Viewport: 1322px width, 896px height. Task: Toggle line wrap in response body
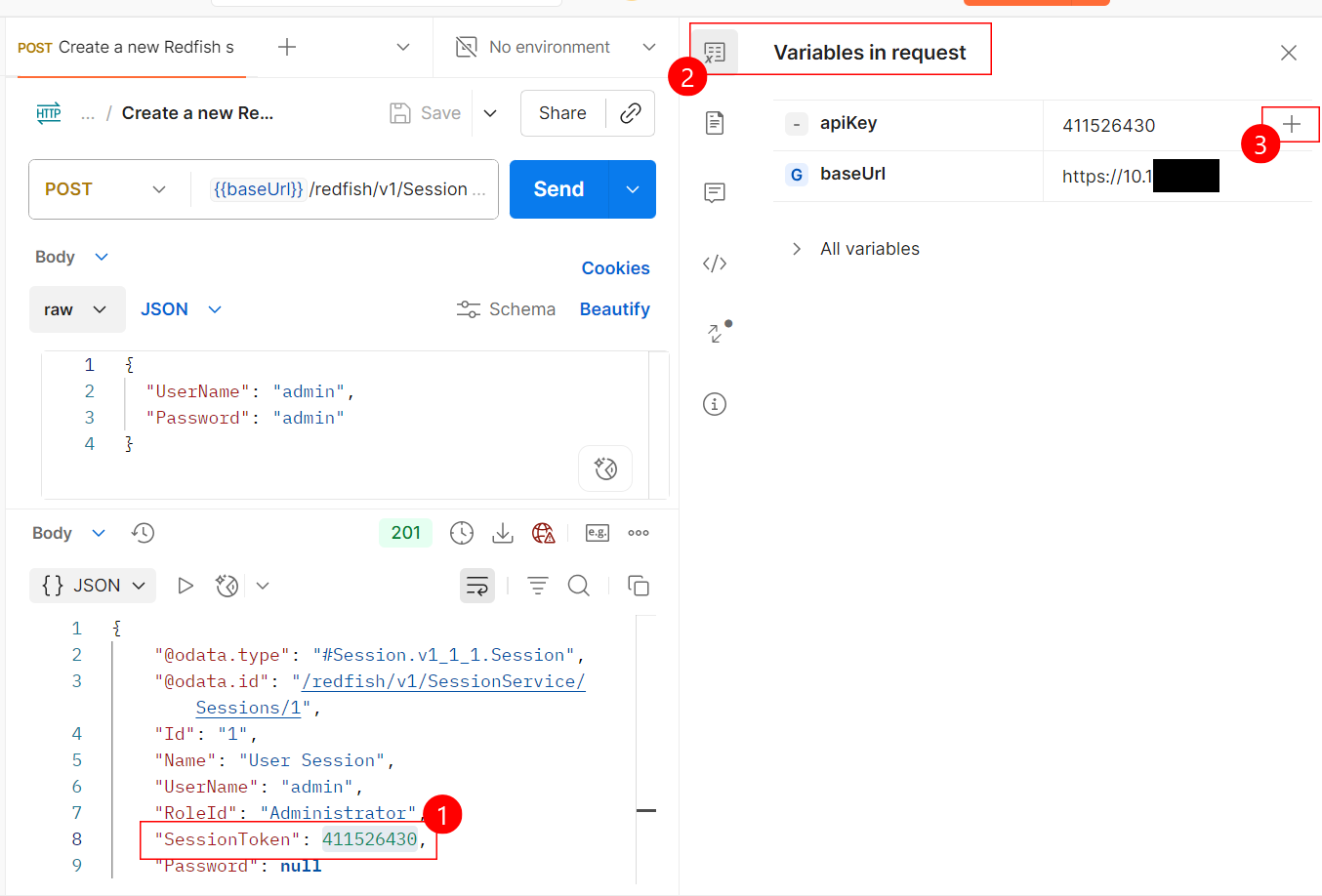477,586
